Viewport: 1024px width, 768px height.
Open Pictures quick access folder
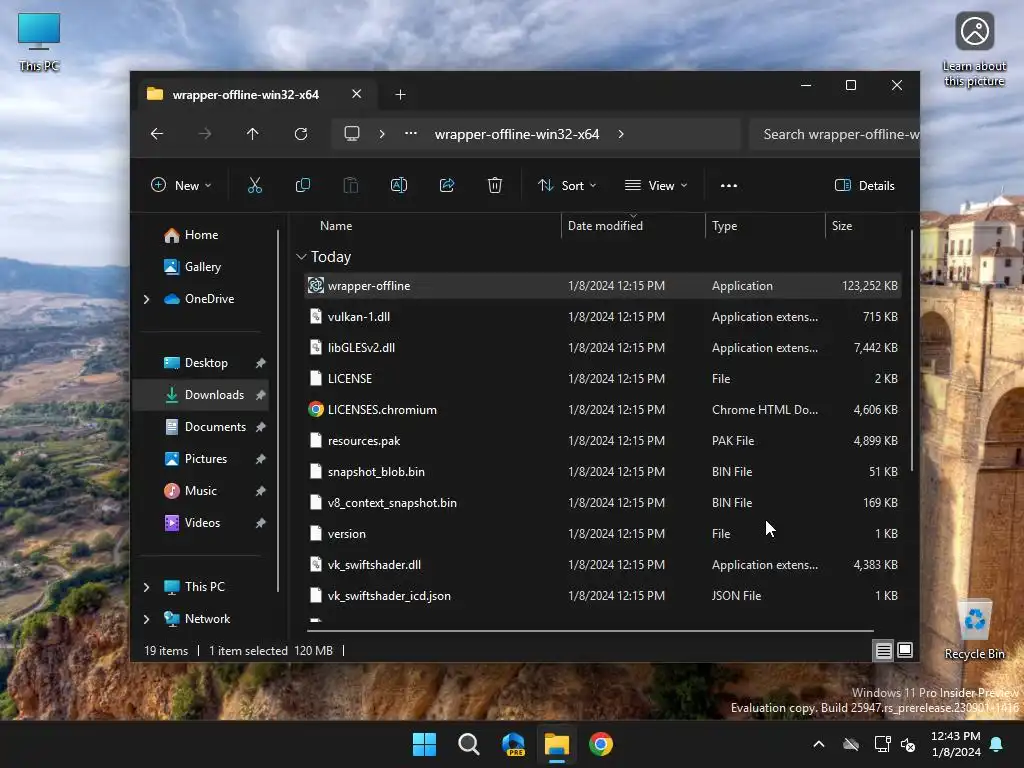click(x=204, y=459)
